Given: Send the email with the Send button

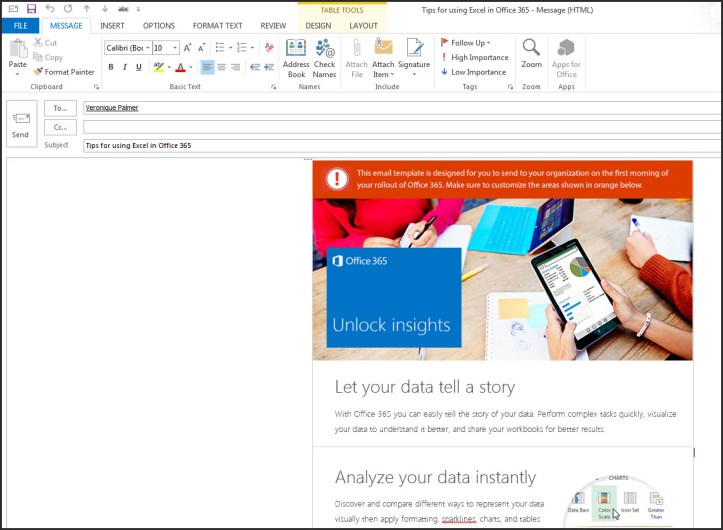Looking at the screenshot, I should 21,124.
